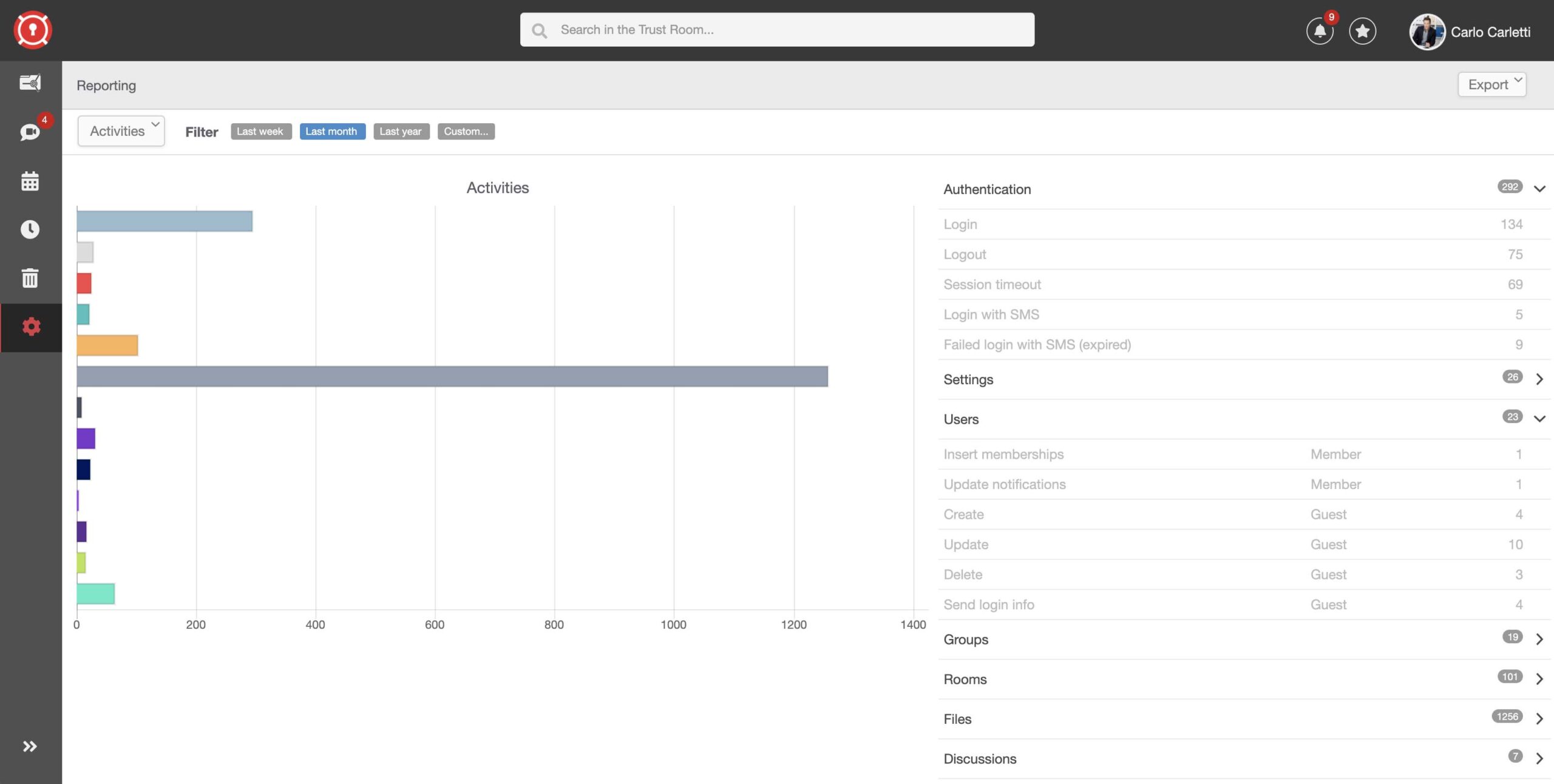Open the files/documents sidebar icon
Image resolution: width=1554 pixels, height=784 pixels.
30,83
